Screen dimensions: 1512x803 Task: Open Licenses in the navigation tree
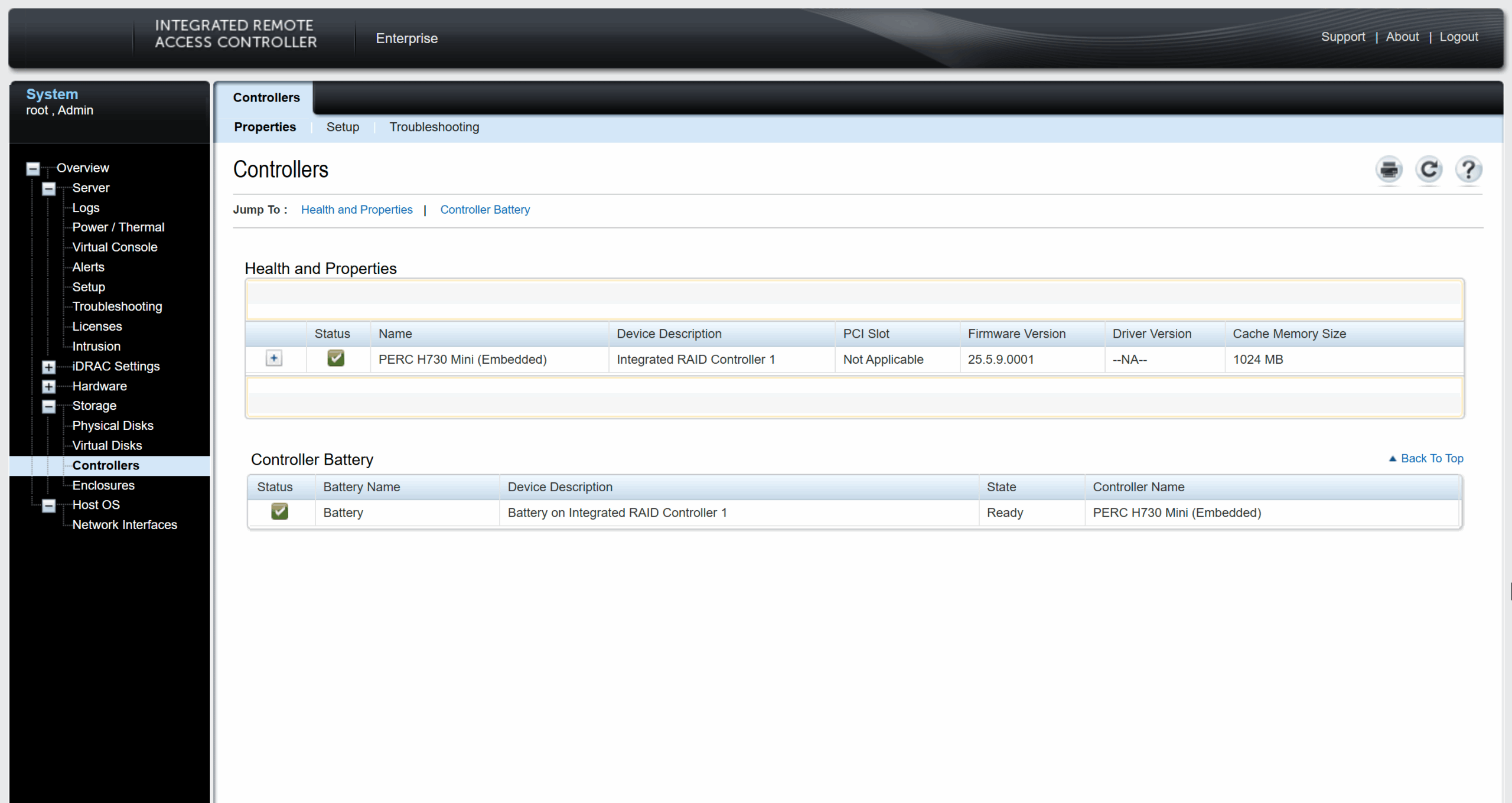(x=97, y=327)
